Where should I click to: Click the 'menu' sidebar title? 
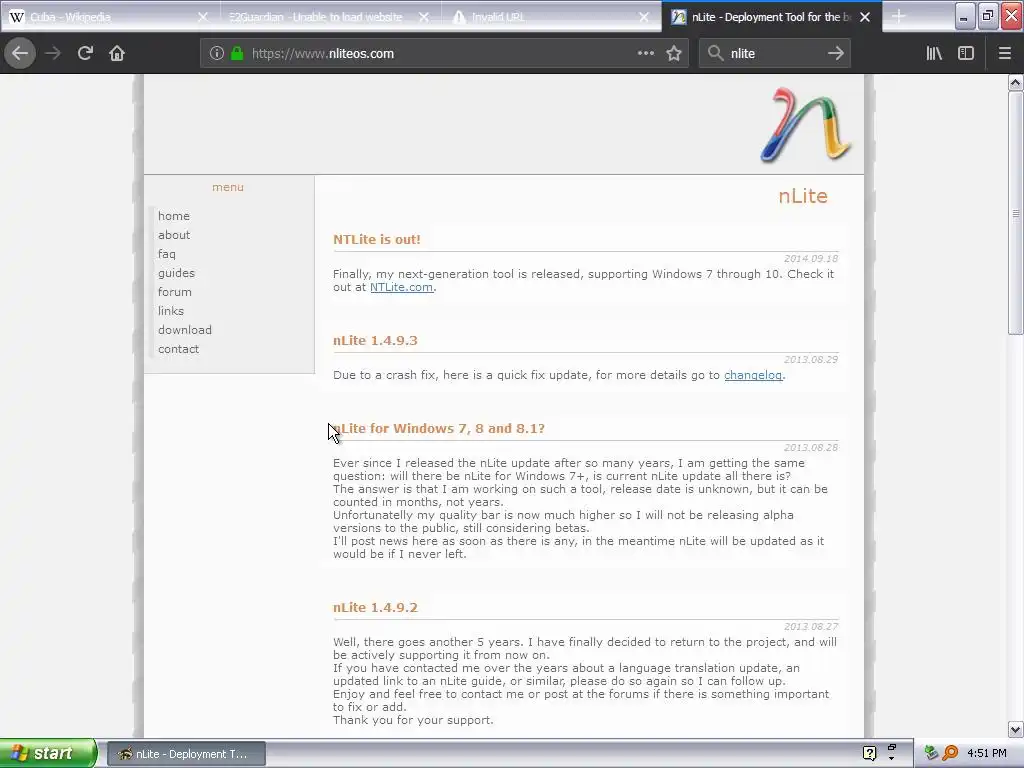[x=228, y=187]
